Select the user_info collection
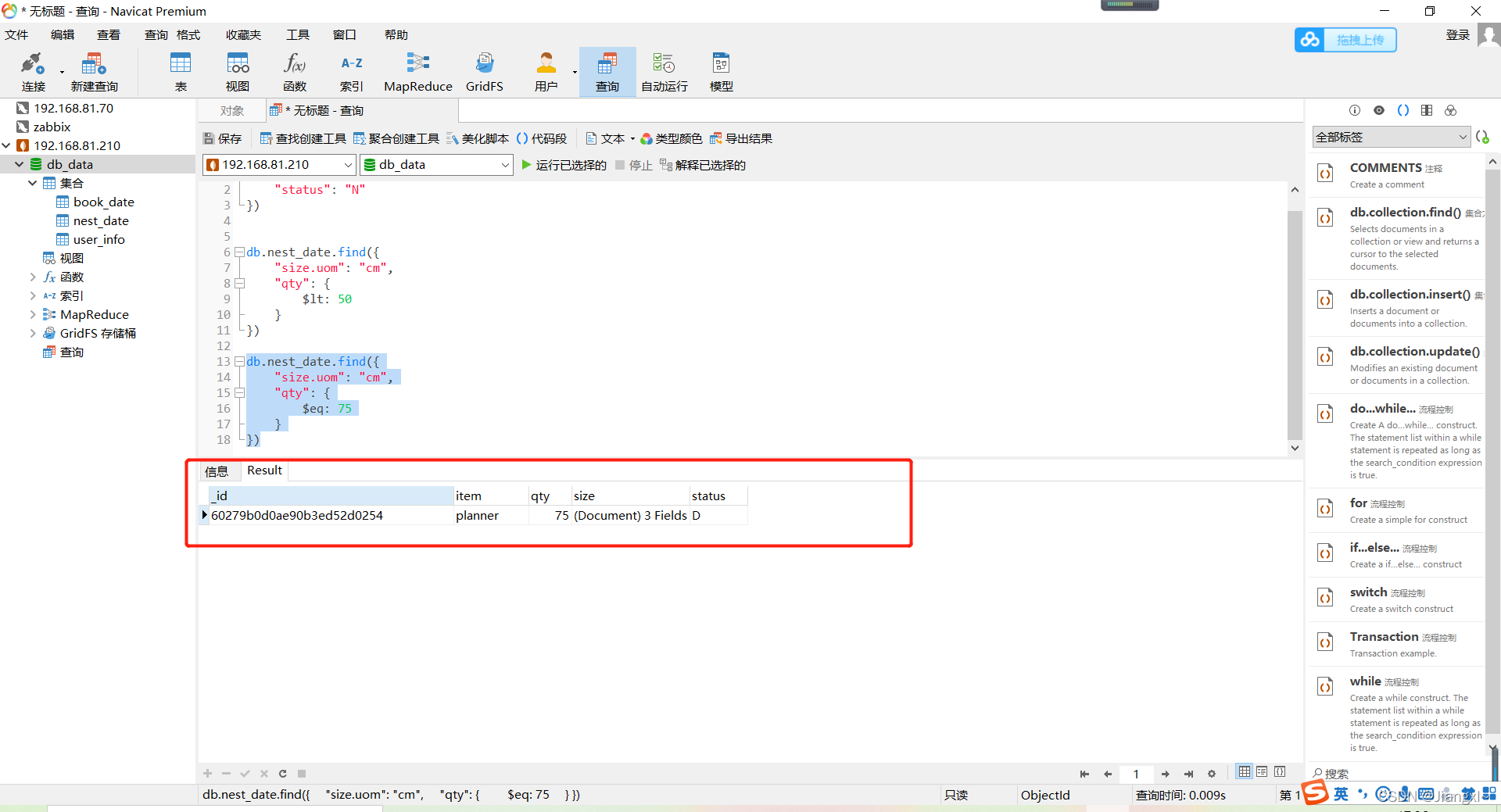 tap(99, 239)
